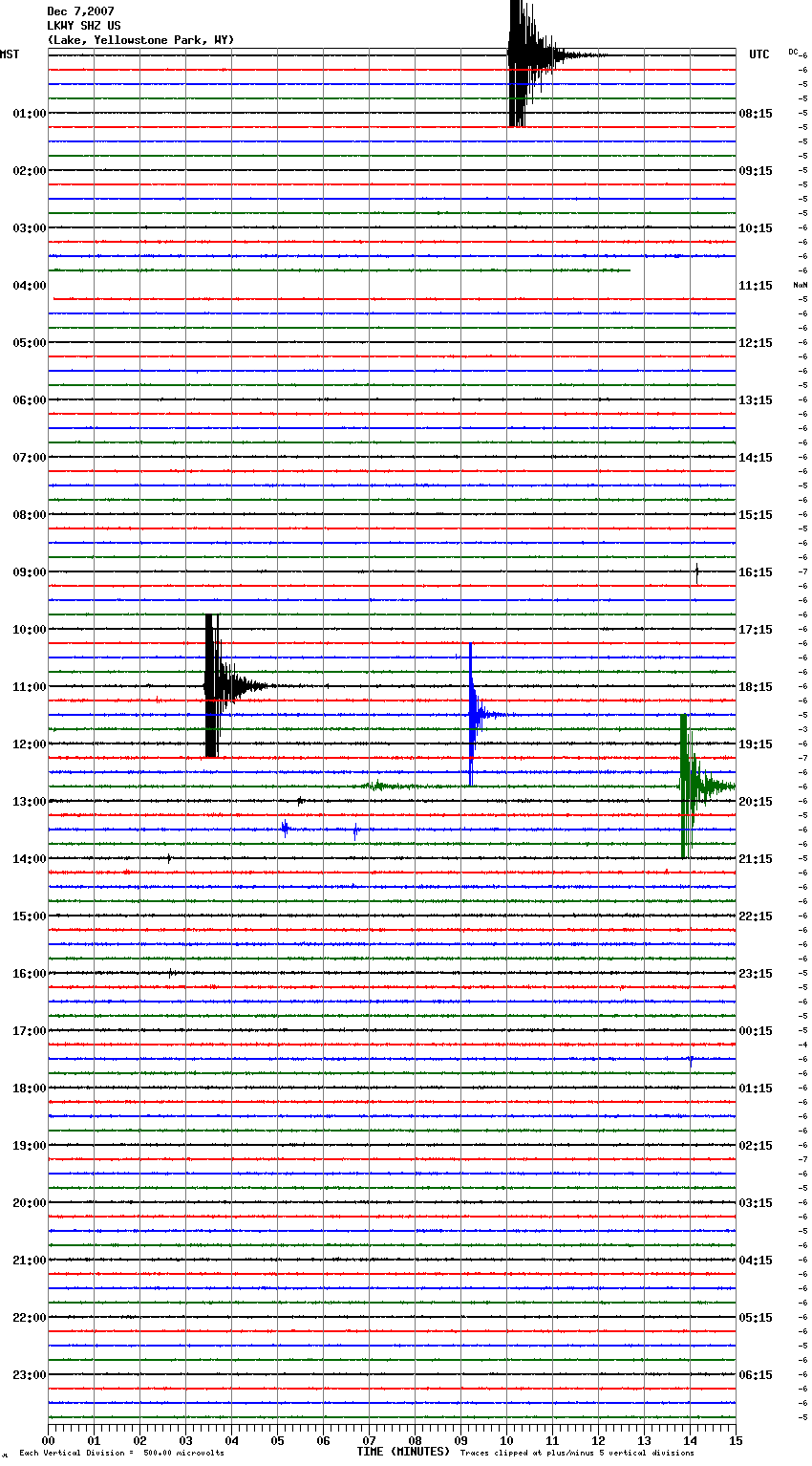This screenshot has width=812, height=1466.
Task: Click the 04:00 MST time label
Action: point(30,286)
